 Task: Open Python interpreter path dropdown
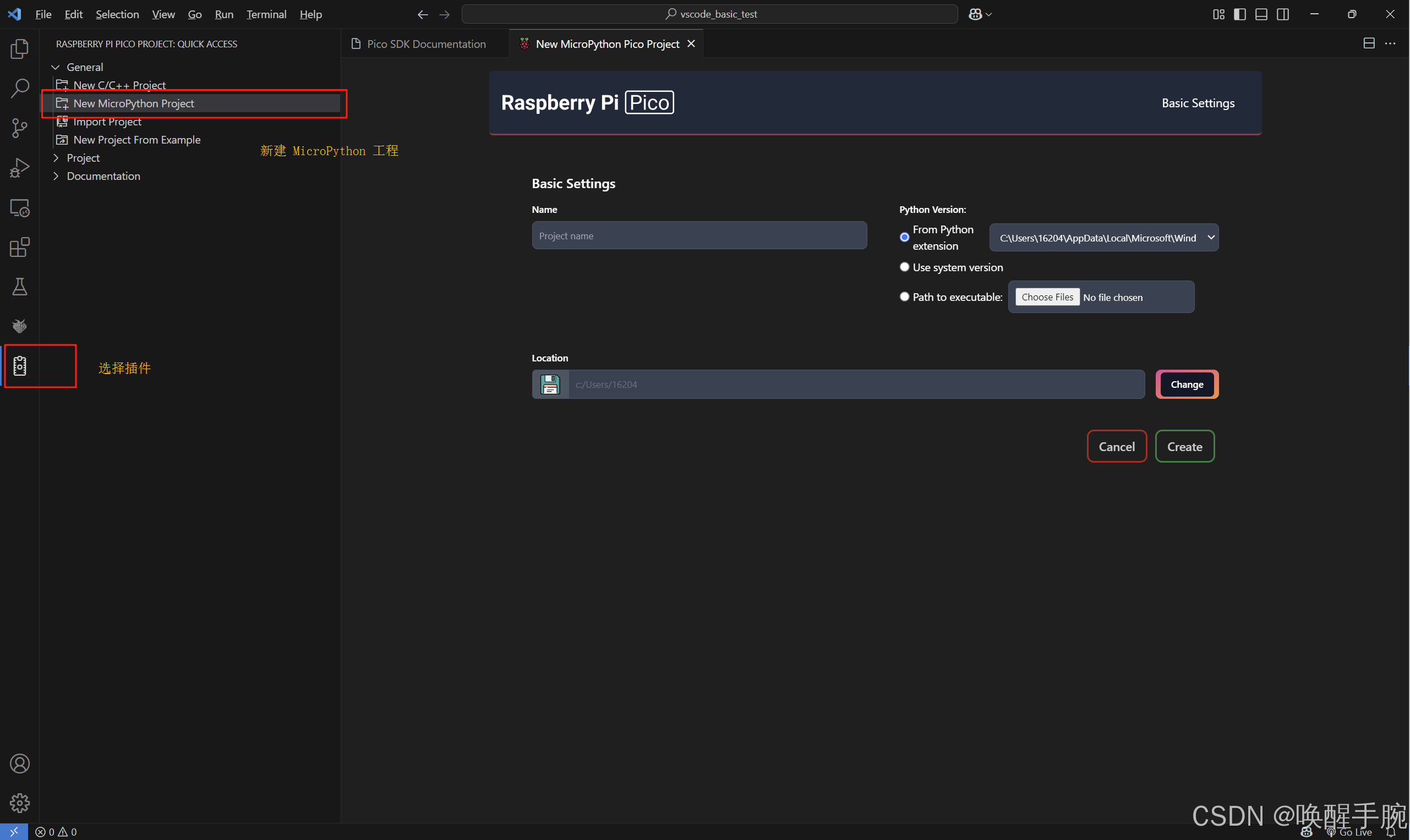1103,238
